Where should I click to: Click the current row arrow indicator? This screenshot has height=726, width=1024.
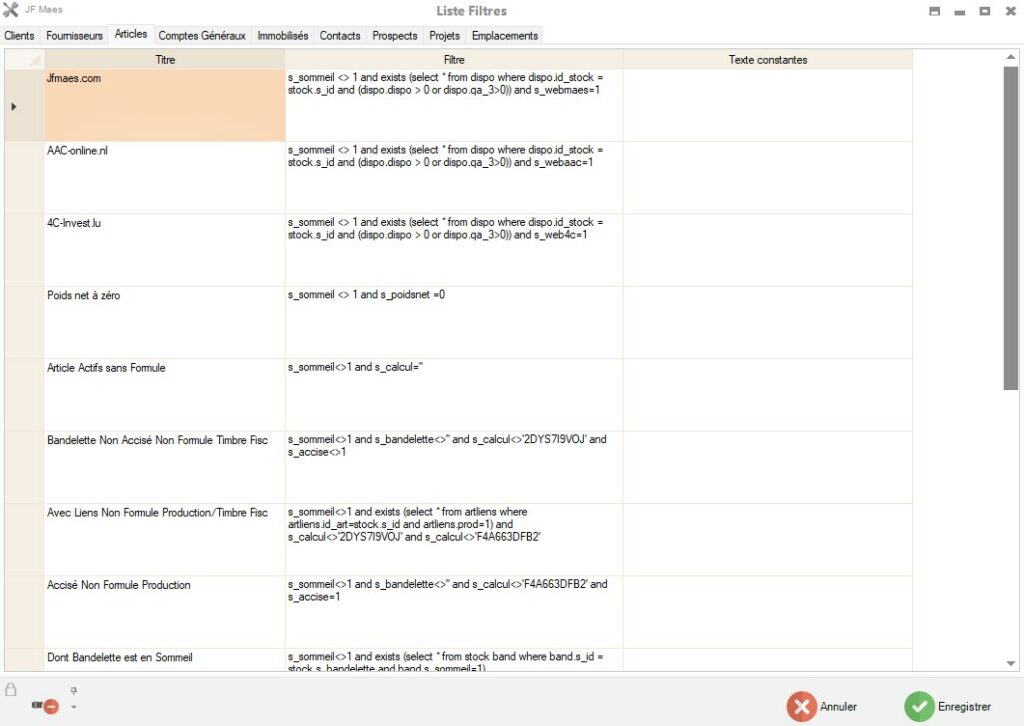(14, 106)
